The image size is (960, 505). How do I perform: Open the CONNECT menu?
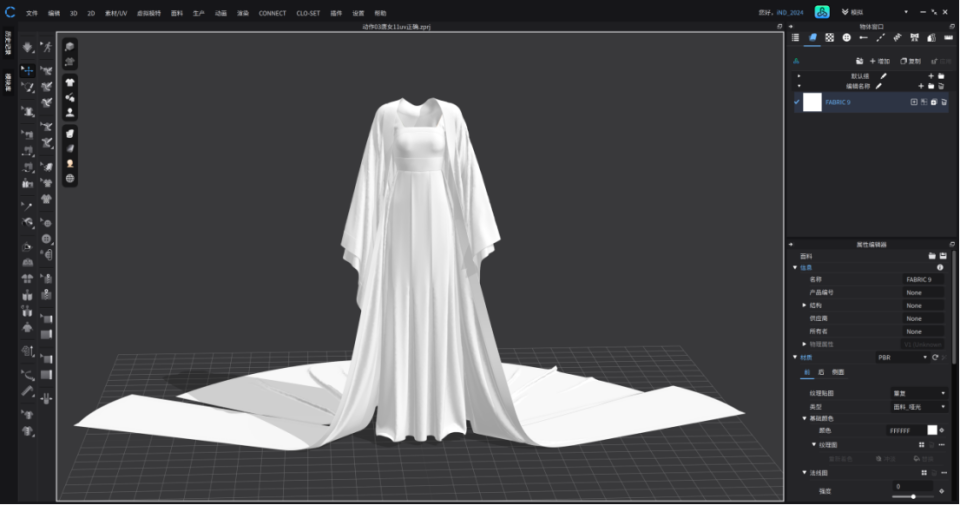pos(272,13)
